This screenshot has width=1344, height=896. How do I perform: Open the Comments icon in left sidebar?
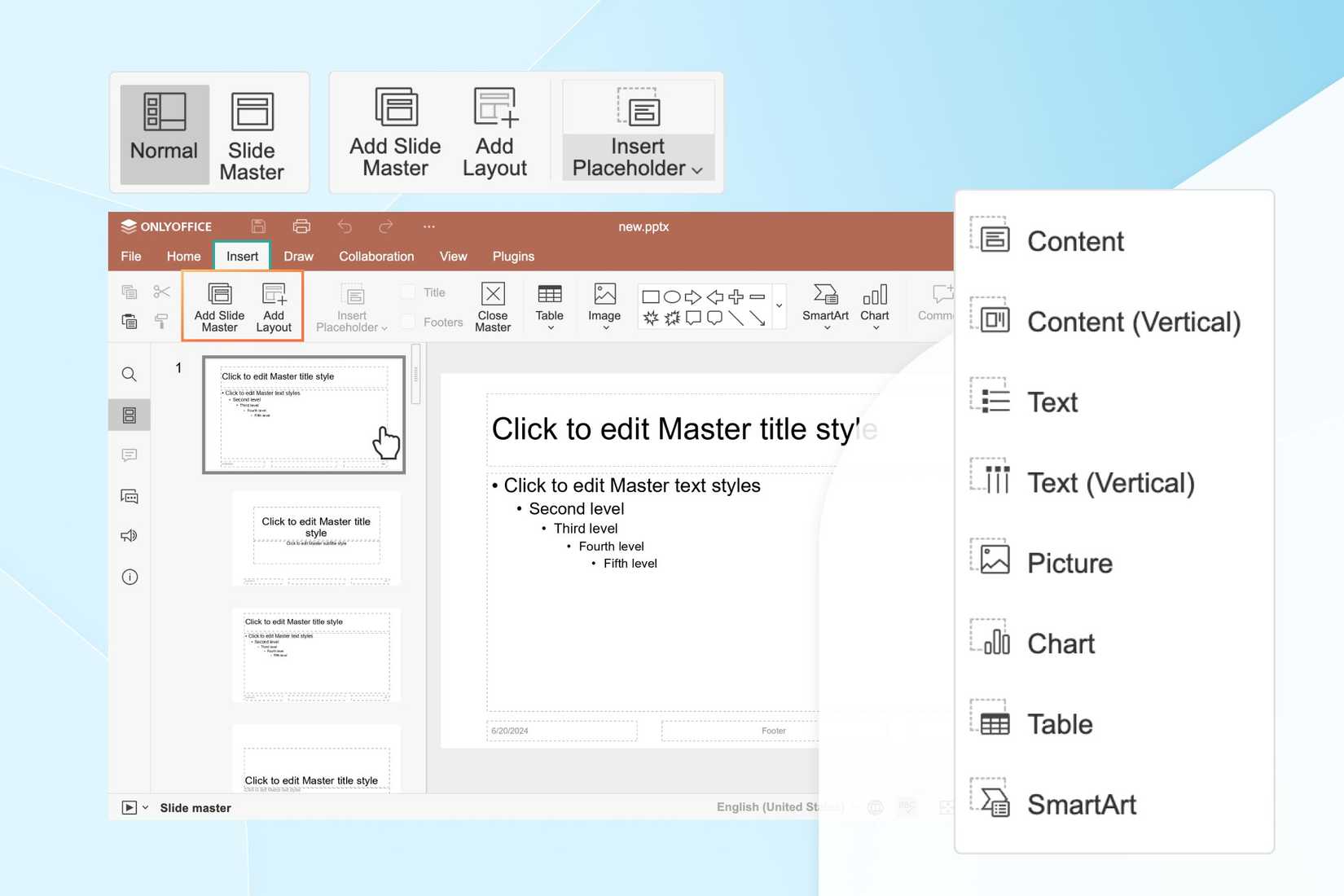130,455
